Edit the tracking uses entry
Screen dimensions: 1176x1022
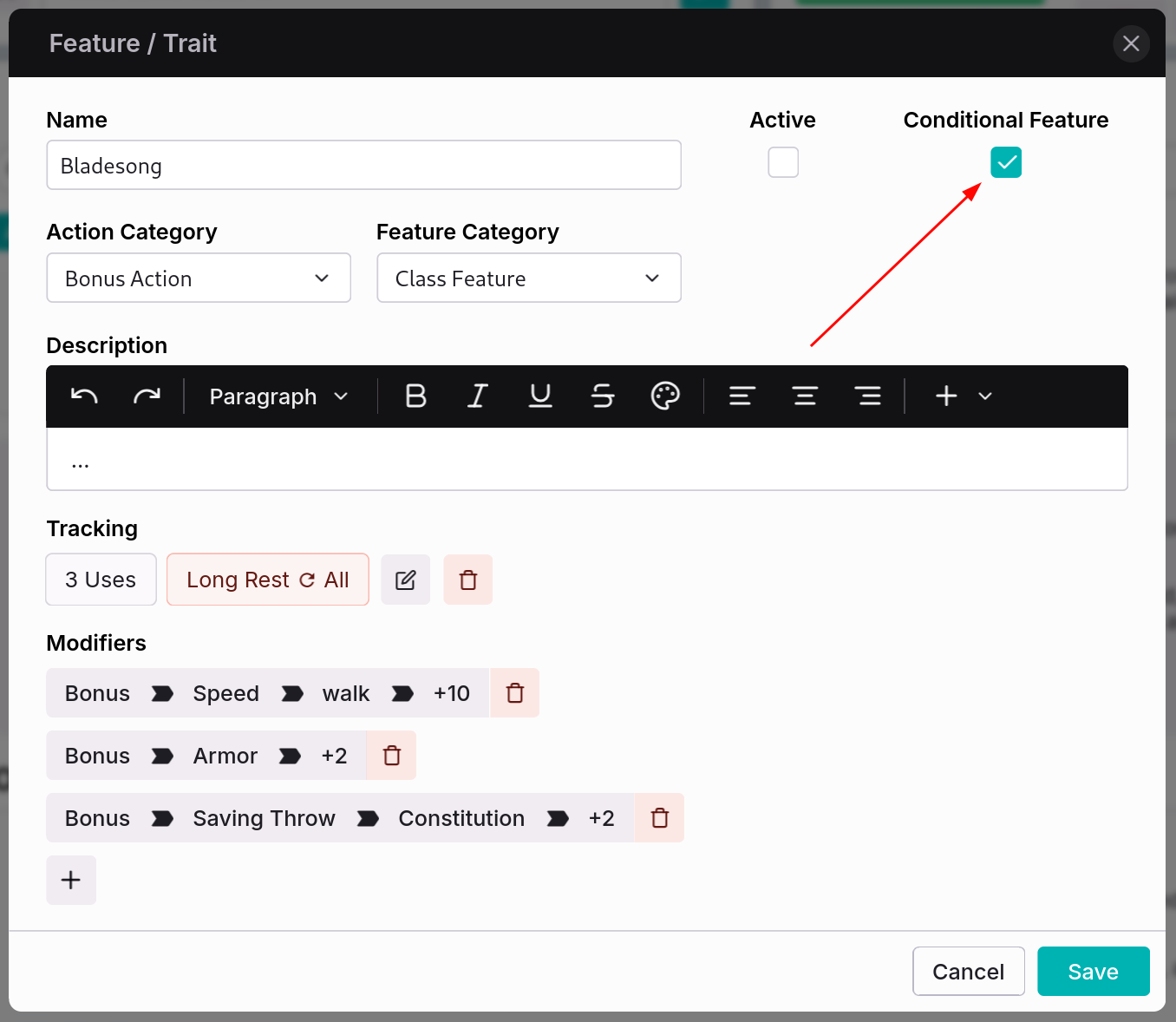[406, 580]
